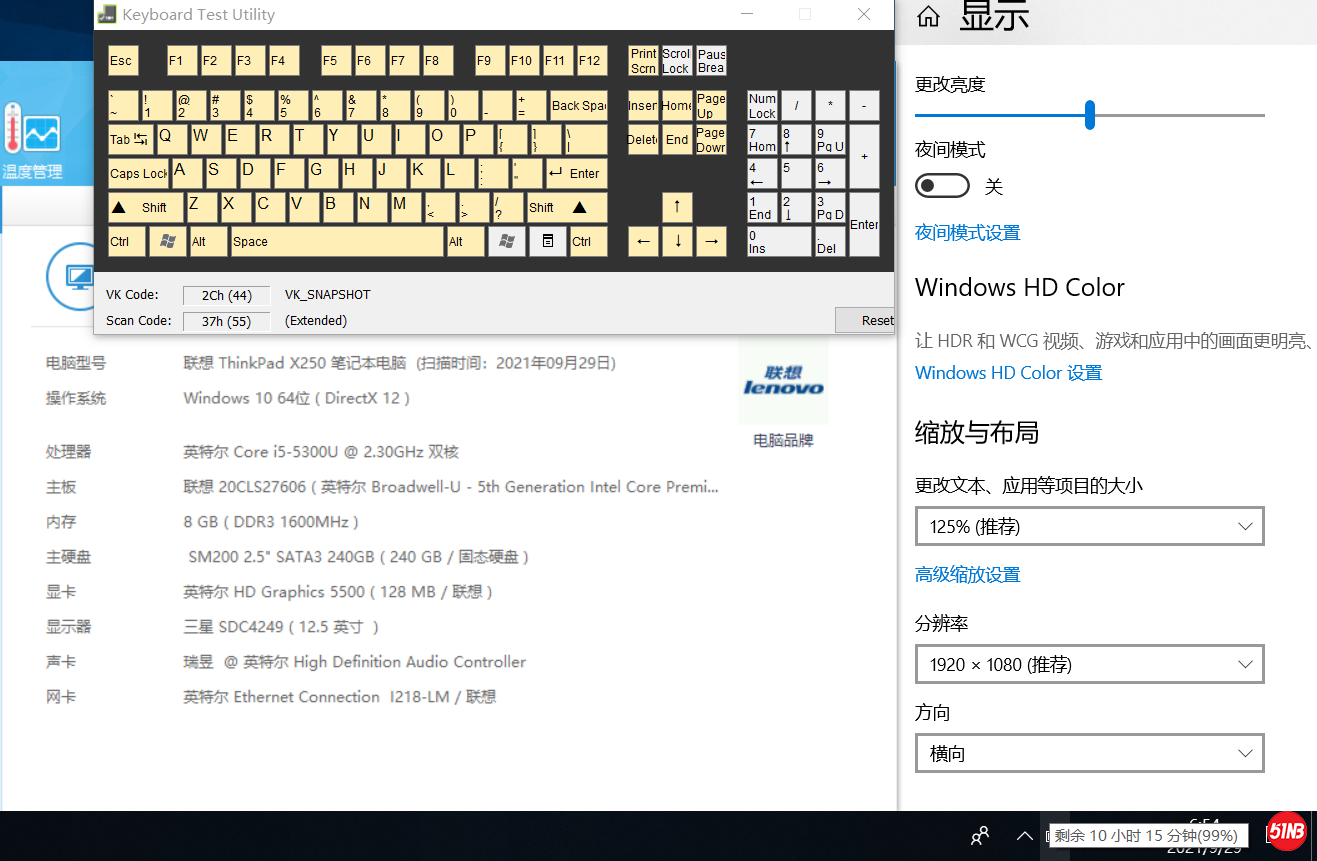Click the right Shift key

point(566,207)
